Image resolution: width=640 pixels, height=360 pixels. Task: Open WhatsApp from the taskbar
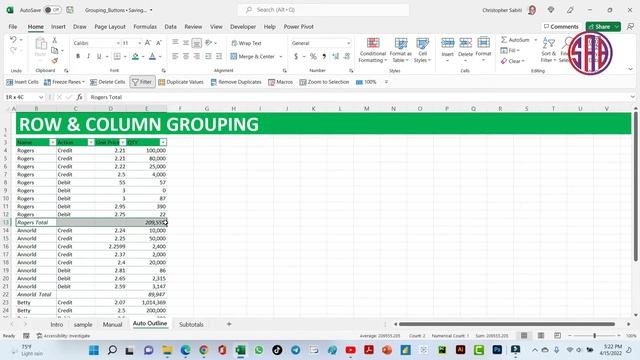(259, 350)
